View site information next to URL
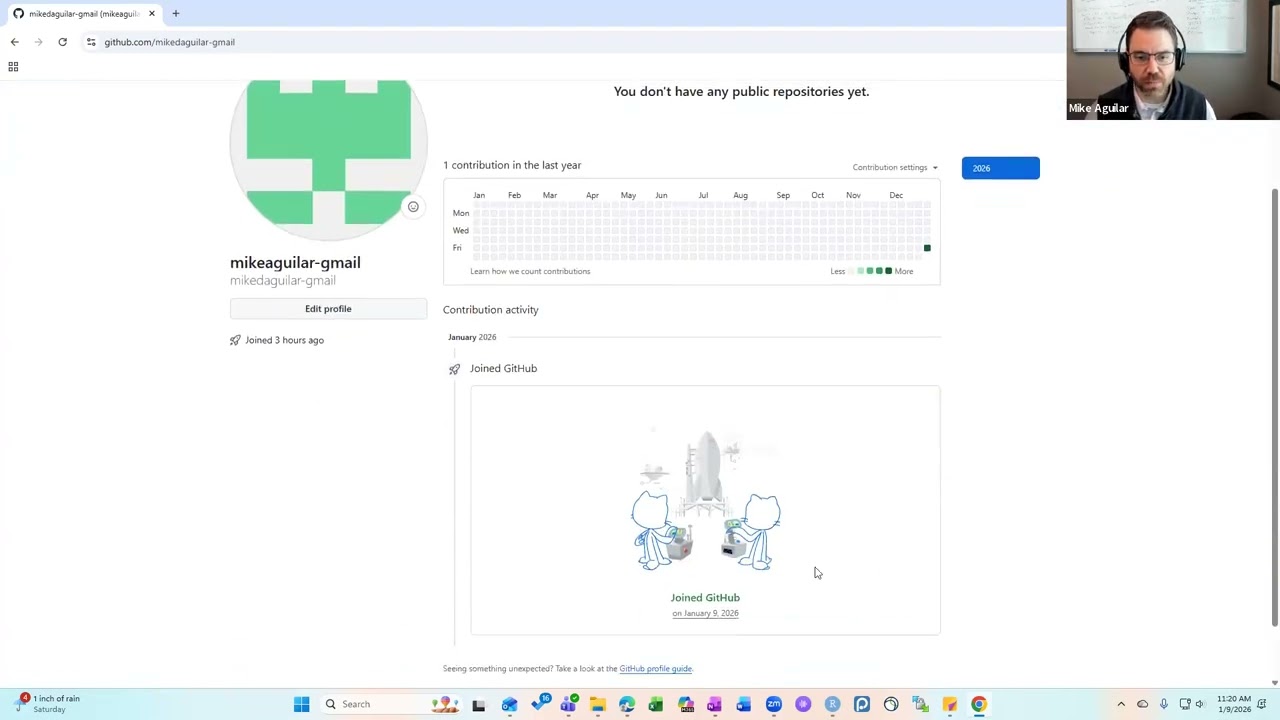Screen dimensions: 1280x720 (x=91, y=42)
